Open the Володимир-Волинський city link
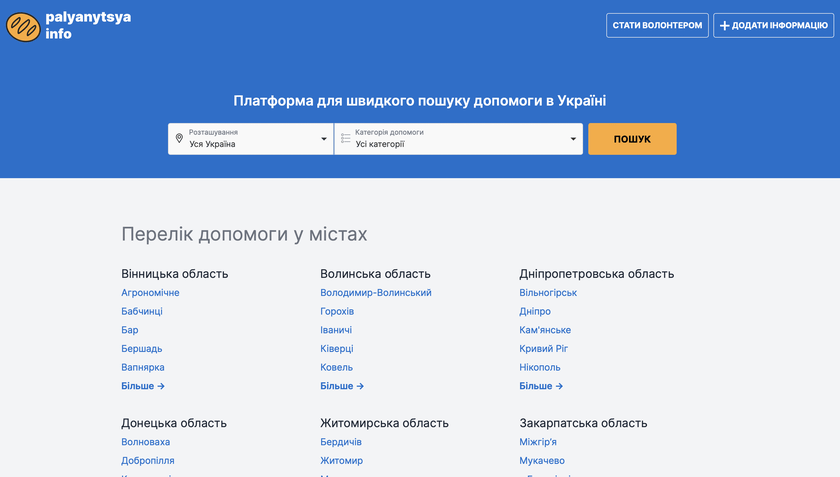Image resolution: width=840 pixels, height=477 pixels. 375,293
